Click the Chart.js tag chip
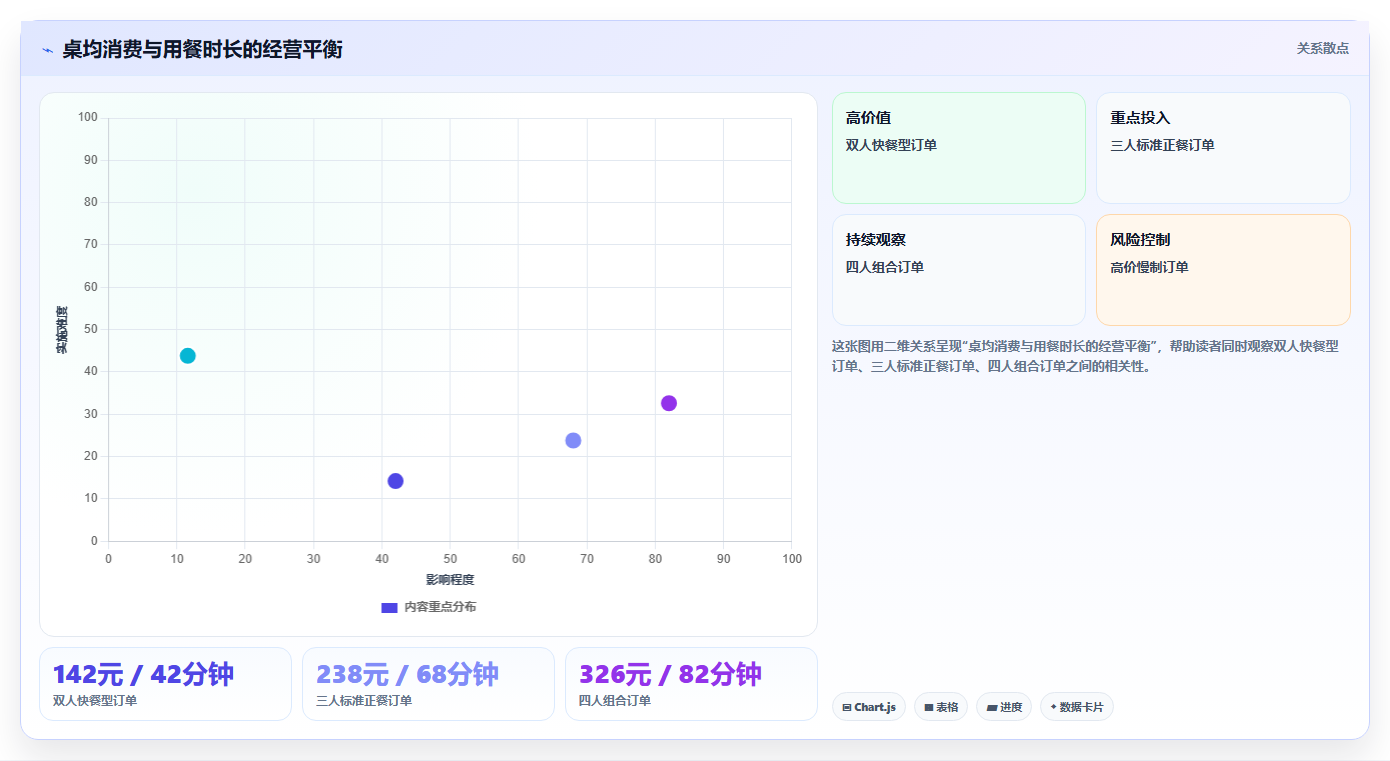 [x=869, y=707]
